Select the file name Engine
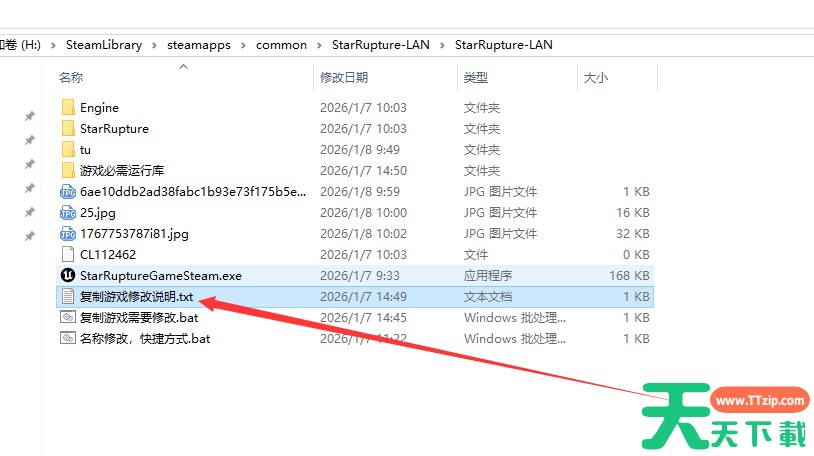Screen dimensions: 814x456 tap(99, 108)
